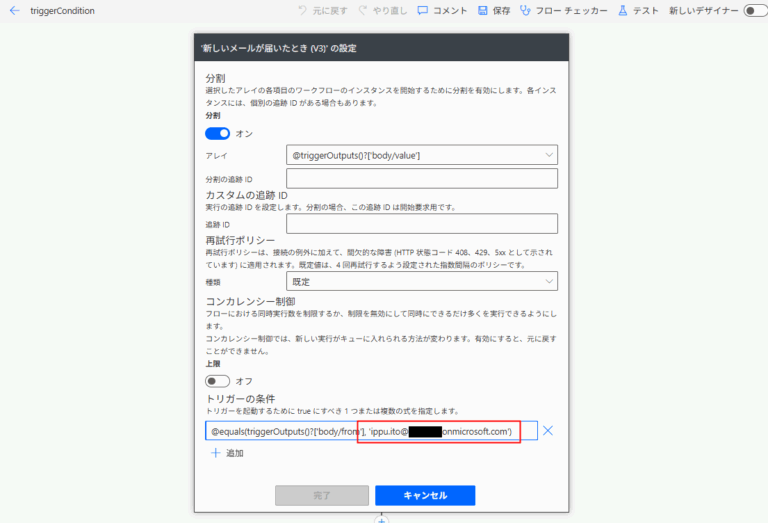Open the flow checker (フロー チェッカー)
Screen dimensions: 768x523
(532, 10)
